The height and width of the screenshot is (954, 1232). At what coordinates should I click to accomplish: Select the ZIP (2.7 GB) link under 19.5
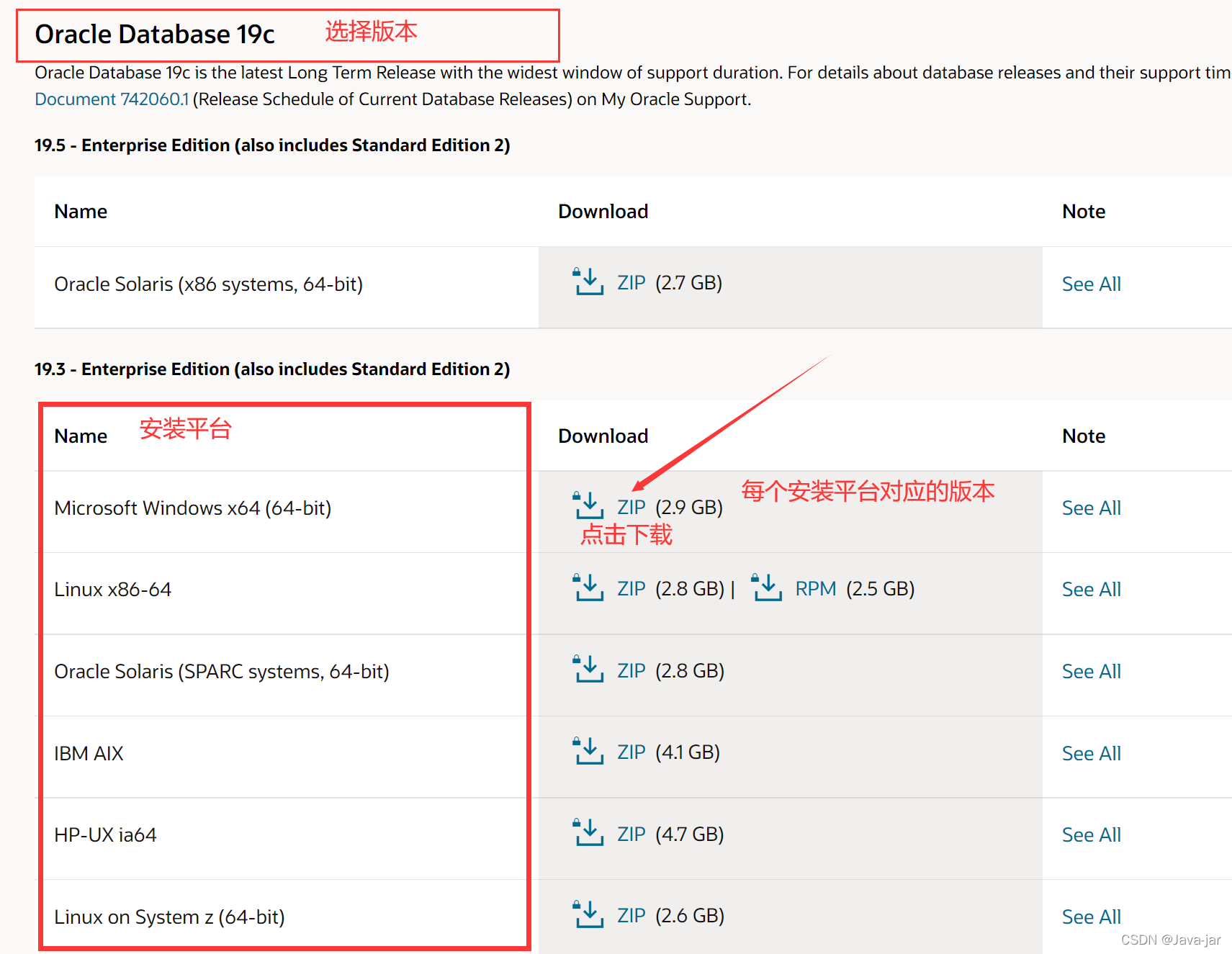(x=631, y=282)
